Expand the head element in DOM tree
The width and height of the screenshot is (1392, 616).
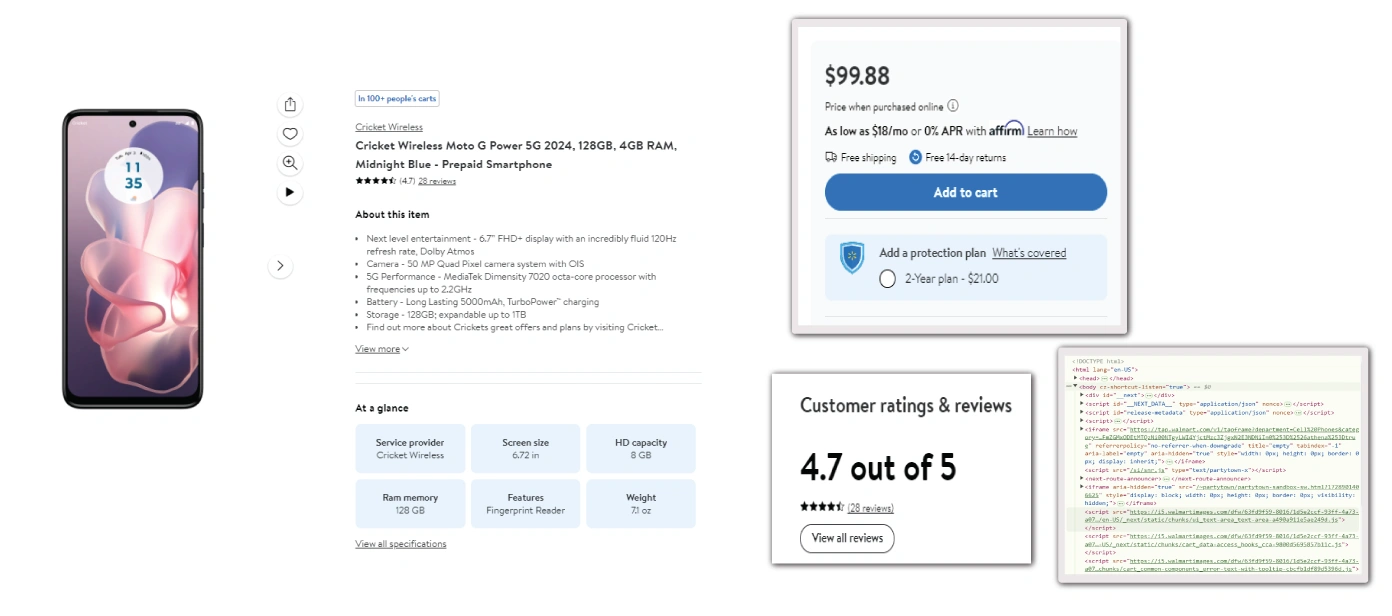tap(1076, 378)
